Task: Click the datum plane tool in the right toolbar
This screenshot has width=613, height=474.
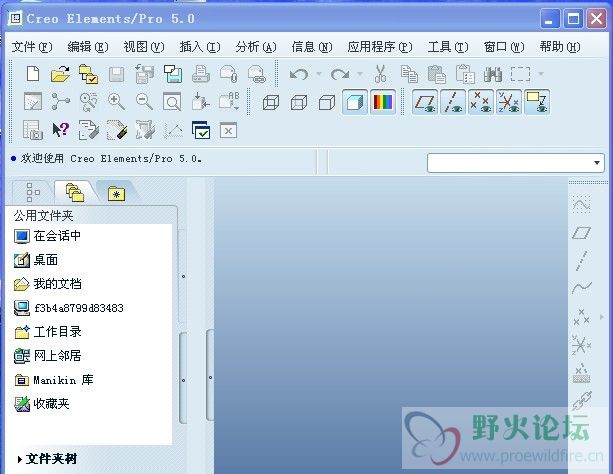Action: (581, 233)
